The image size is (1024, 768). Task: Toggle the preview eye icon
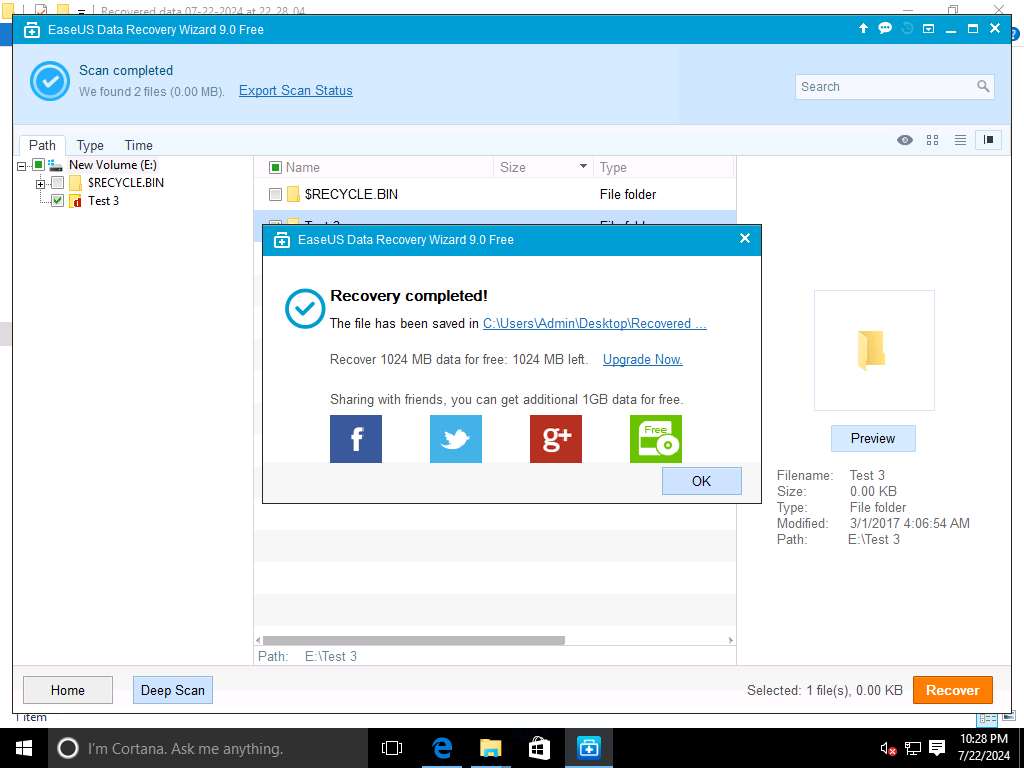click(904, 140)
